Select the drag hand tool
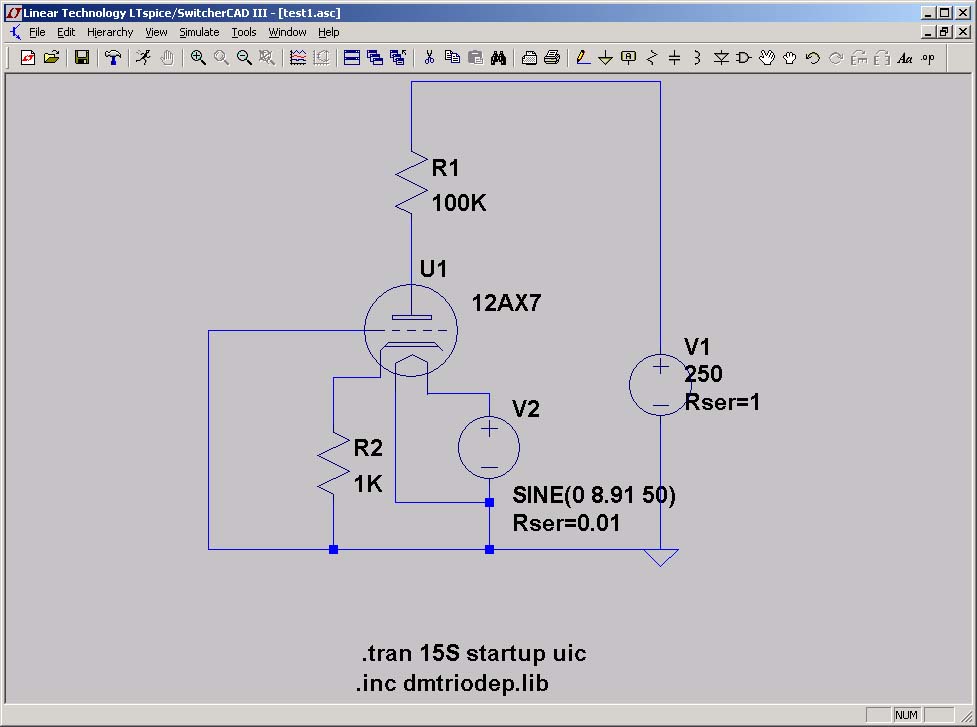This screenshot has width=977, height=727. point(789,58)
